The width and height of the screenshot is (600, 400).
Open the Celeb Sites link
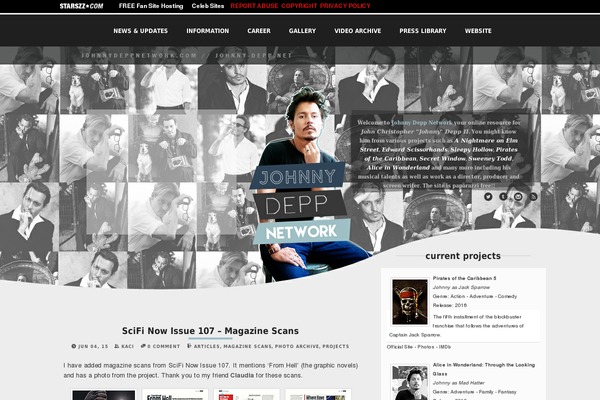click(x=208, y=6)
